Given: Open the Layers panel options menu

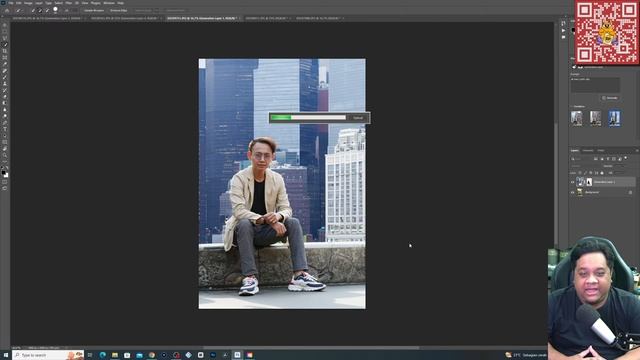Looking at the screenshot, I should point(637,151).
